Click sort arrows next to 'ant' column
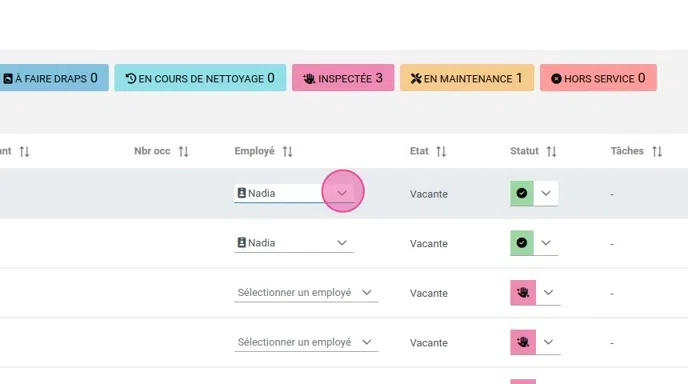The height and width of the screenshot is (384, 688). [x=24, y=151]
